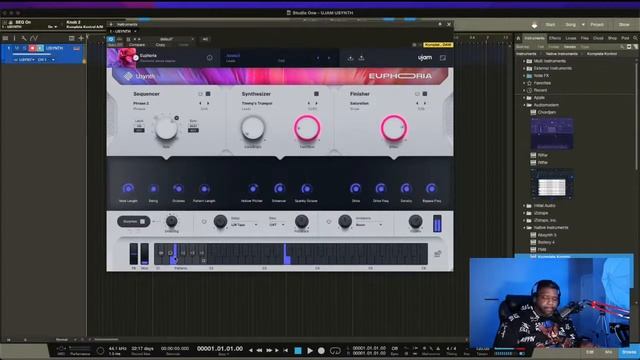
Task: Pin the Instruments plugin window
Action: pos(440,24)
